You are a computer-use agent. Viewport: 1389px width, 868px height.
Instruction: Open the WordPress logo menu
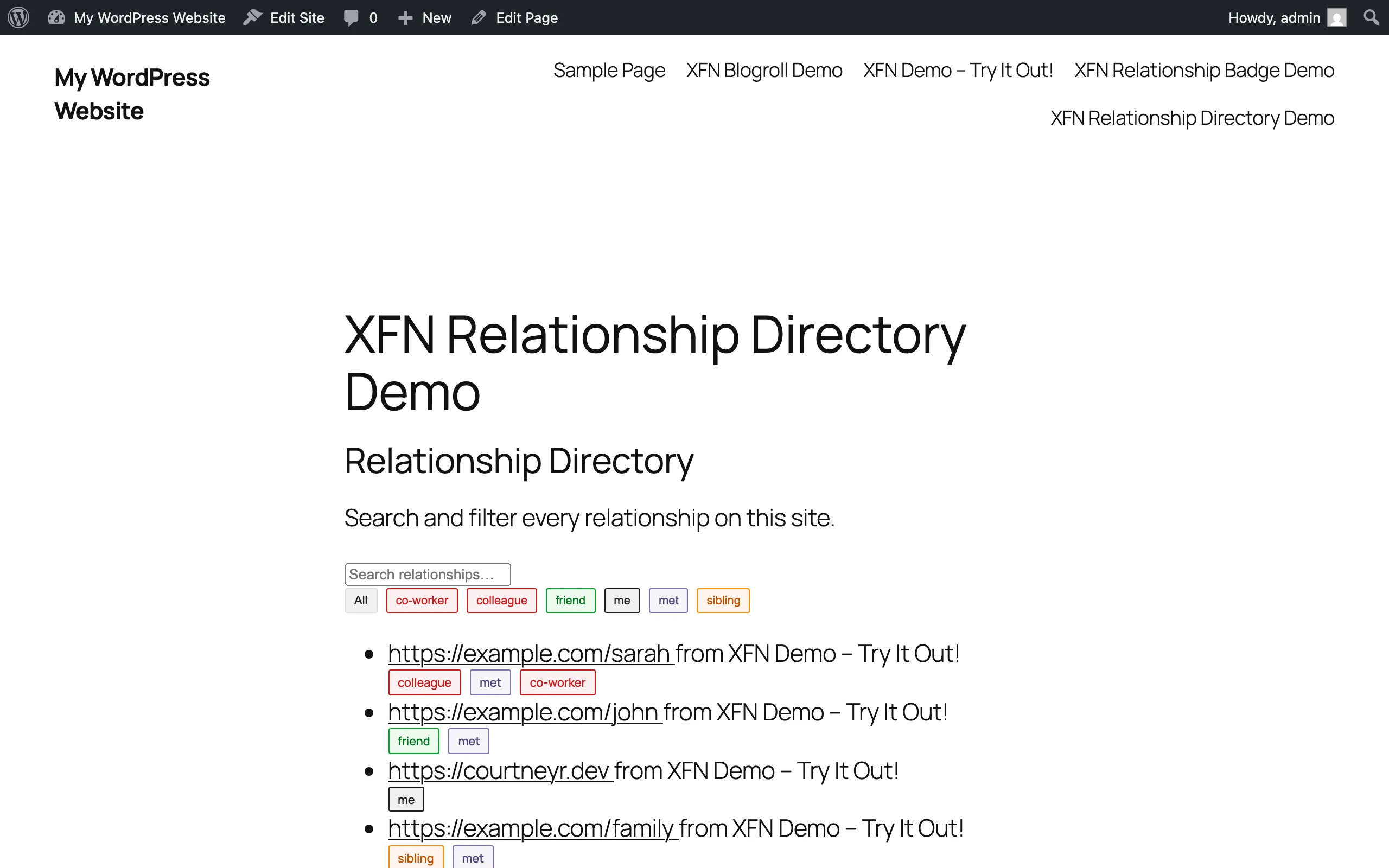pos(18,17)
